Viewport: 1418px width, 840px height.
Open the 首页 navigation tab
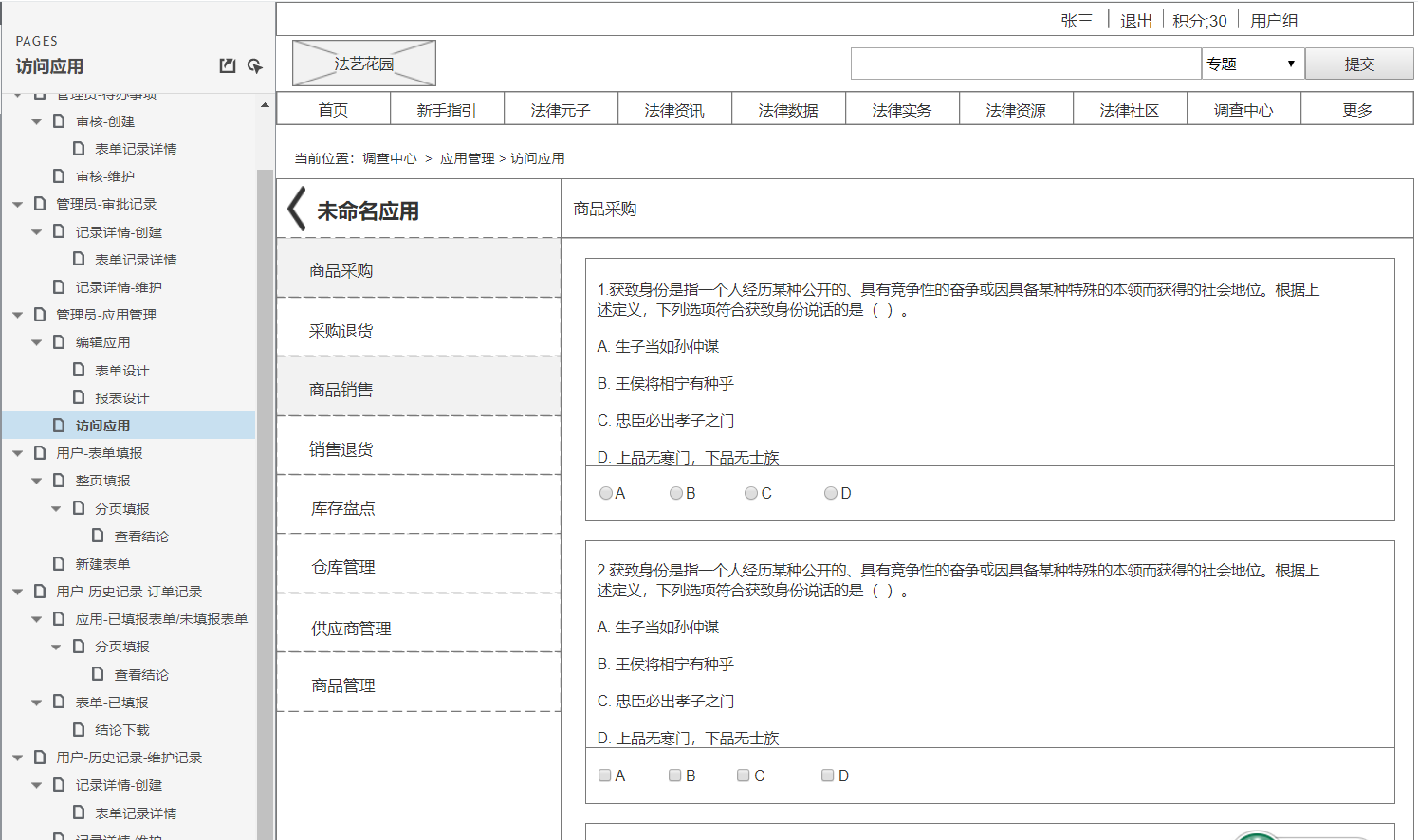click(x=333, y=109)
